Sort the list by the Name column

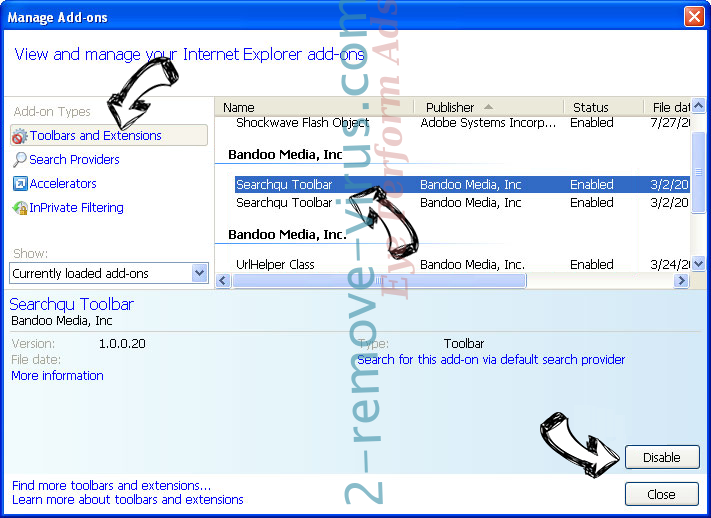coord(314,108)
